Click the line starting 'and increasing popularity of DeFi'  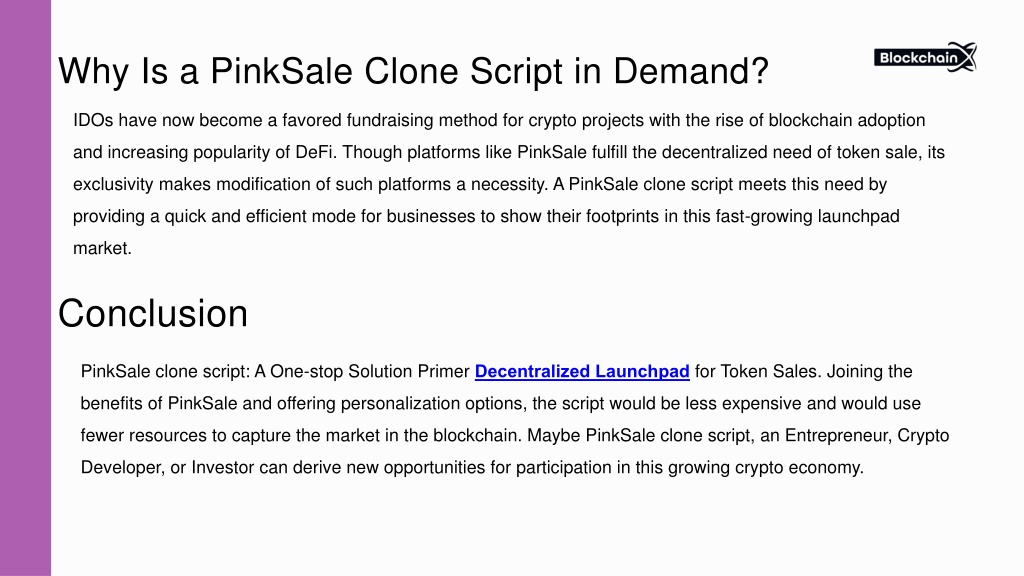[509, 152]
